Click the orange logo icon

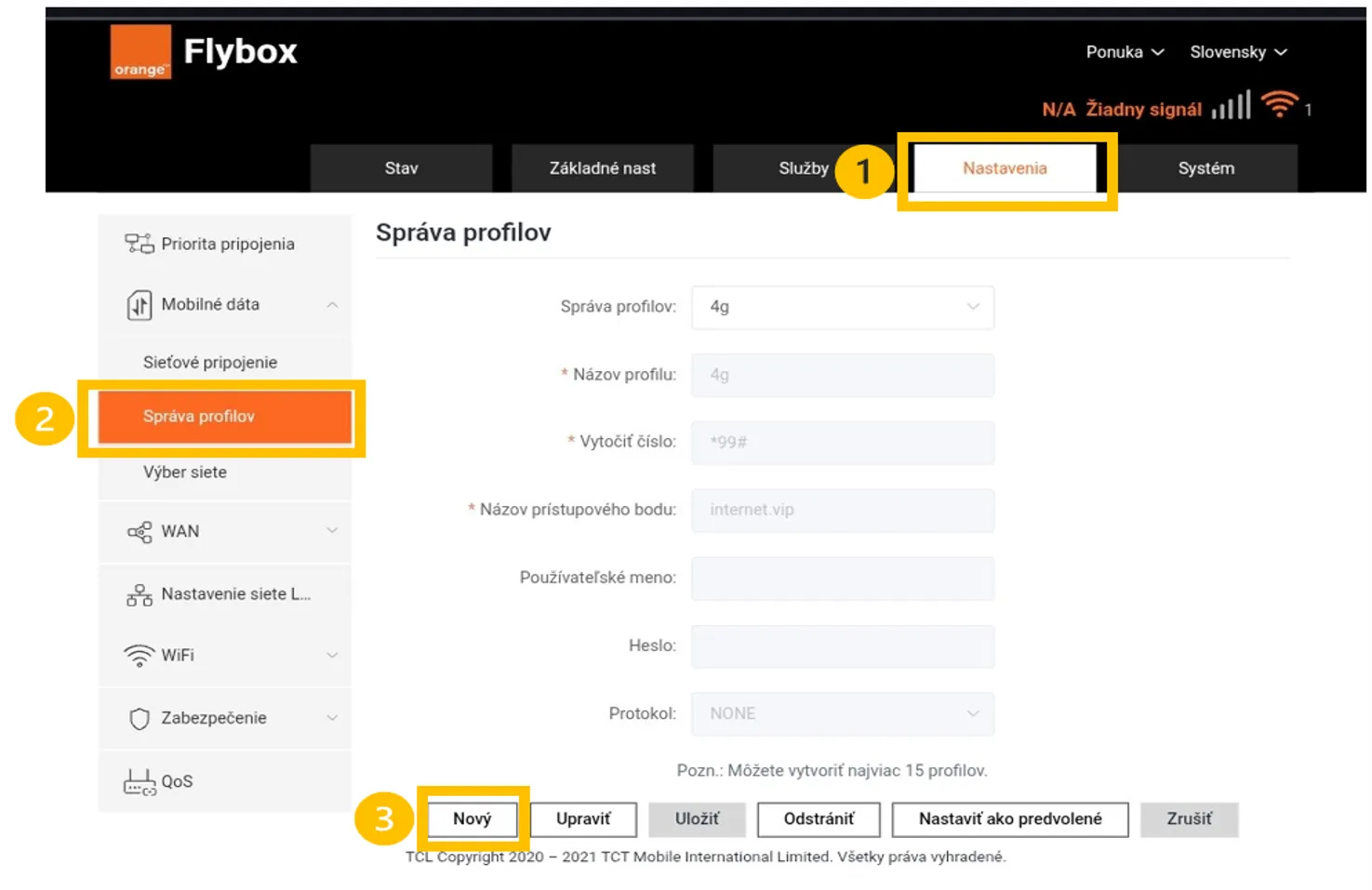pyautogui.click(x=140, y=52)
